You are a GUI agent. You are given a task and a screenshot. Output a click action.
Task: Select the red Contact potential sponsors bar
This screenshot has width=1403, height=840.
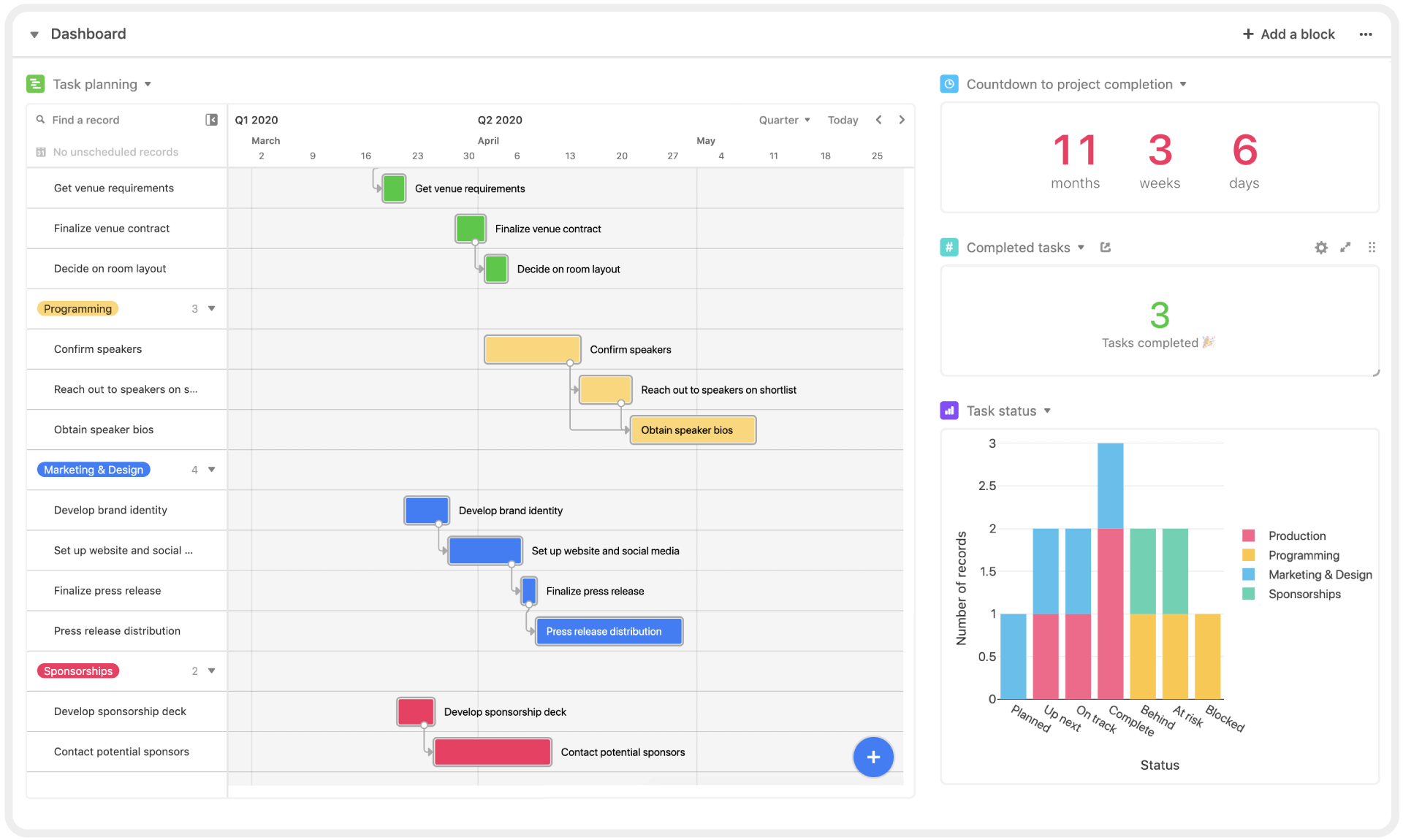pyautogui.click(x=493, y=752)
